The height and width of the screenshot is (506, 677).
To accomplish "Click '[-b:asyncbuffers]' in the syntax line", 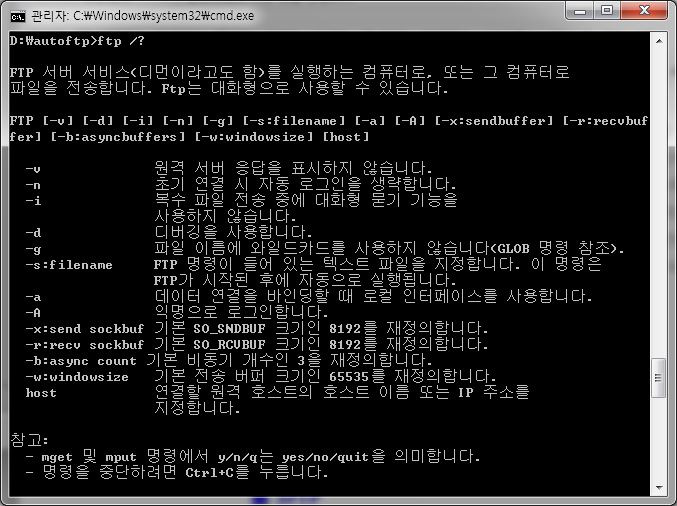I will pos(118,137).
